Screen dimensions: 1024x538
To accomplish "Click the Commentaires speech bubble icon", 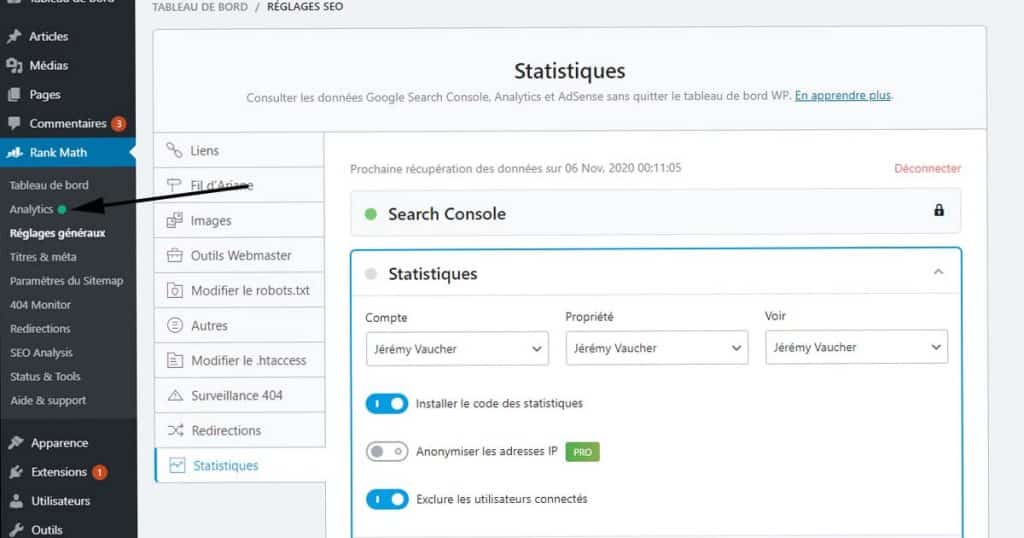I will pos(14,123).
